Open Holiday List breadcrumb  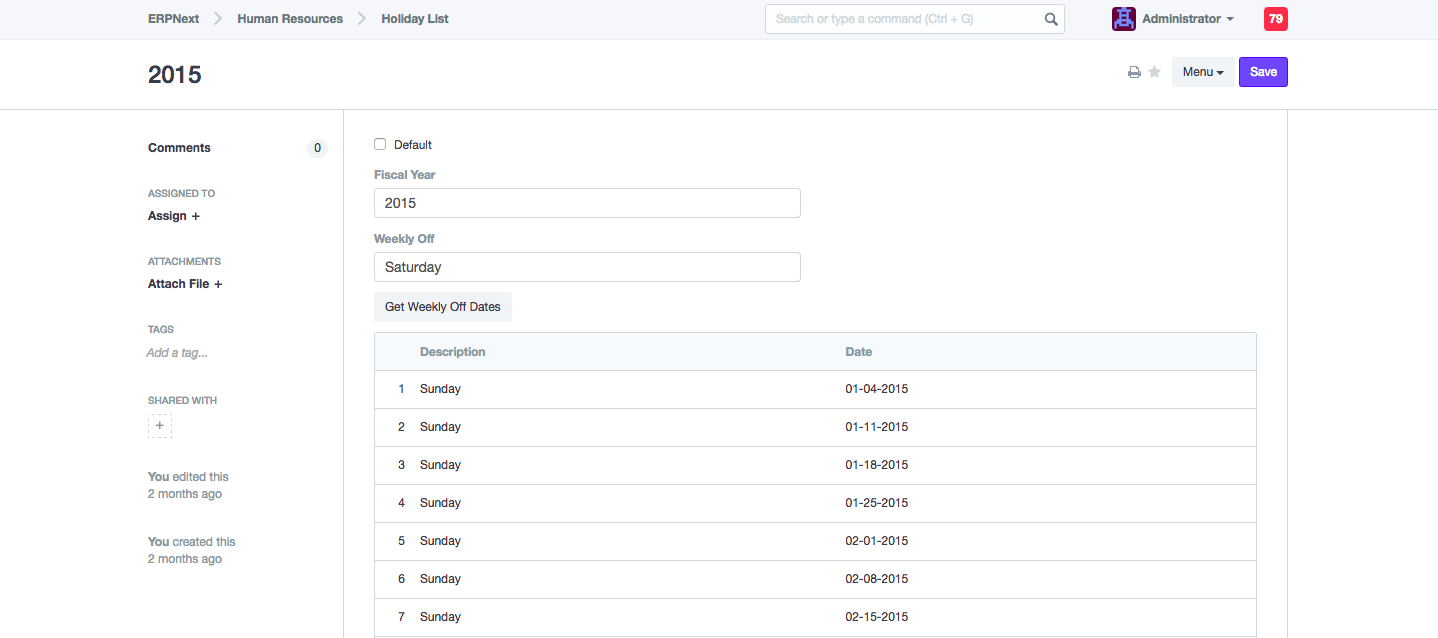tap(415, 19)
